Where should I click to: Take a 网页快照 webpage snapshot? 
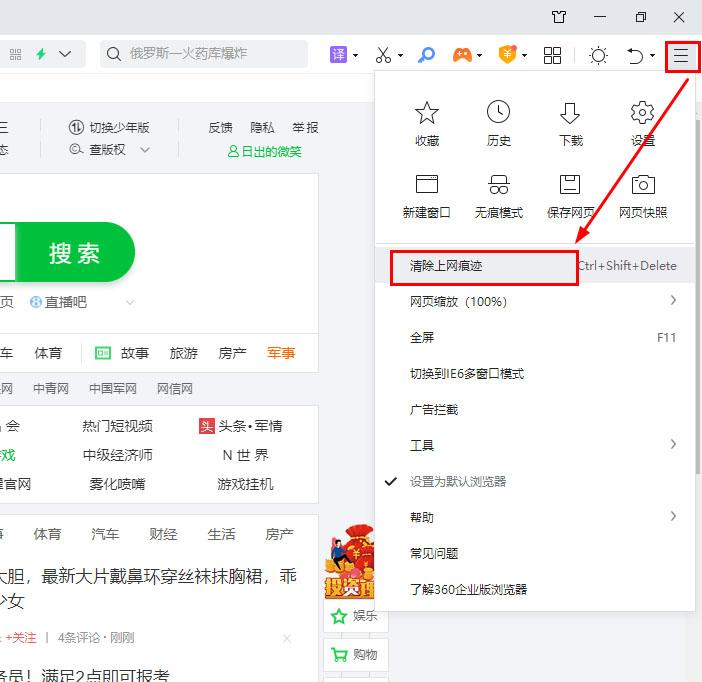pyautogui.click(x=643, y=185)
